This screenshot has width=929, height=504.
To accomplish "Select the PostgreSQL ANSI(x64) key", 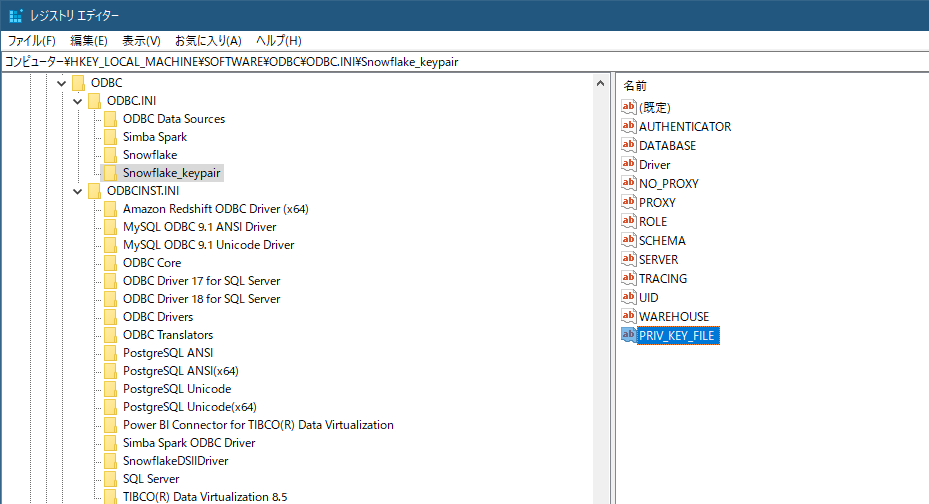I will pyautogui.click(x=181, y=371).
